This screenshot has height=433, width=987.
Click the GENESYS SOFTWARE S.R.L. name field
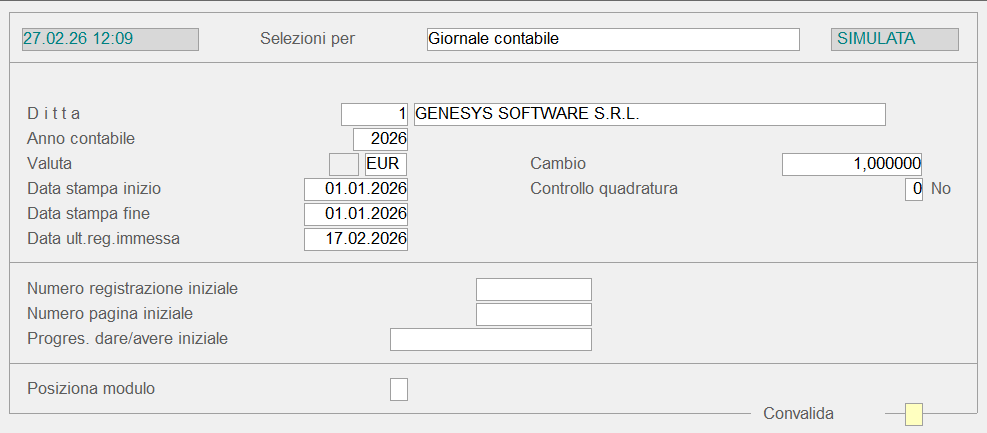pos(649,114)
